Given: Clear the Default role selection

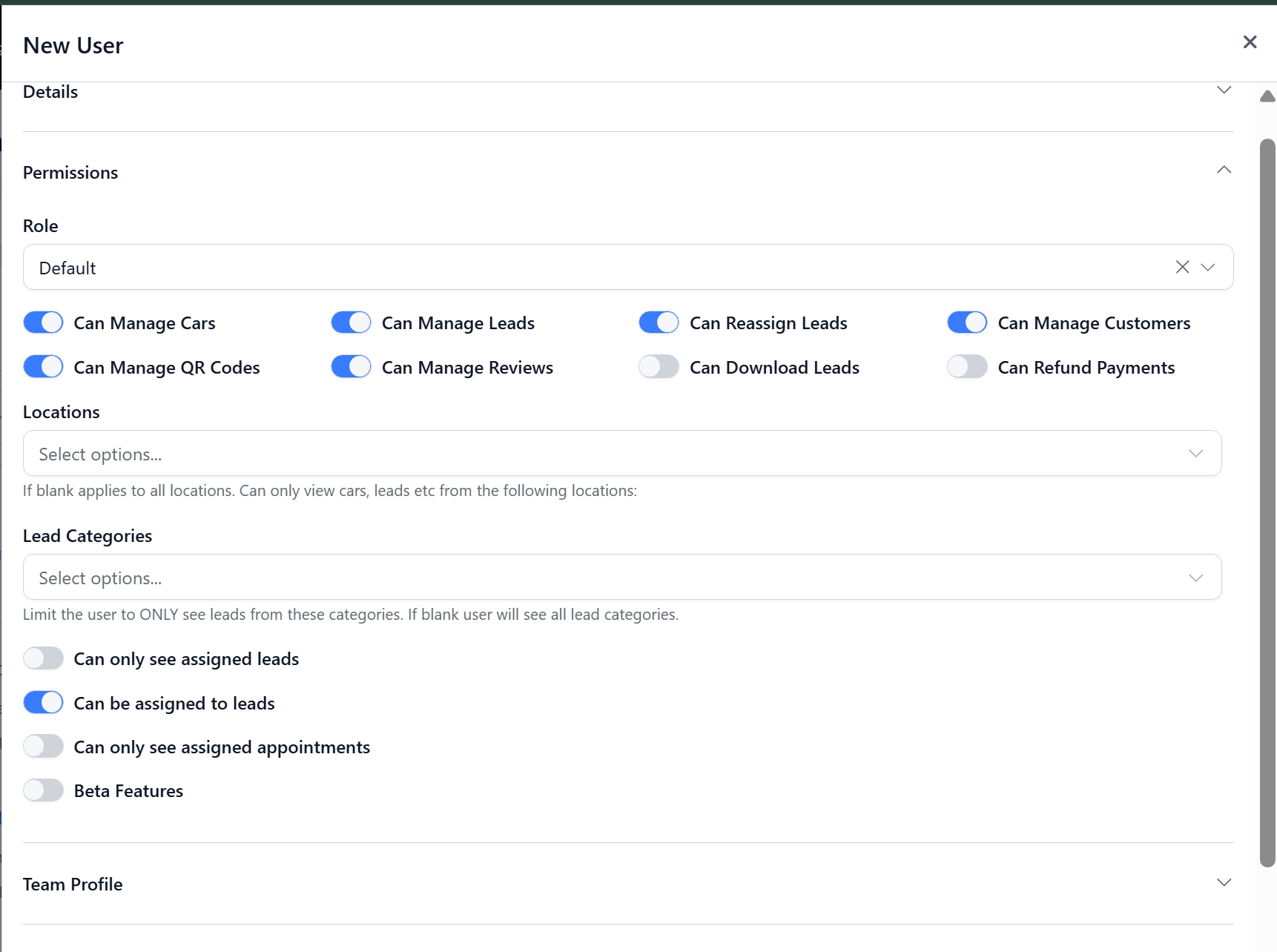Looking at the screenshot, I should [x=1182, y=267].
